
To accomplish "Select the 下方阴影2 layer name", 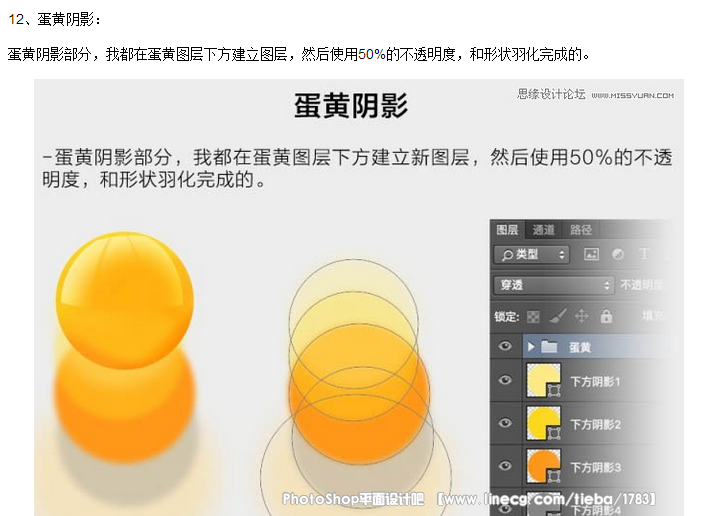I will (595, 425).
